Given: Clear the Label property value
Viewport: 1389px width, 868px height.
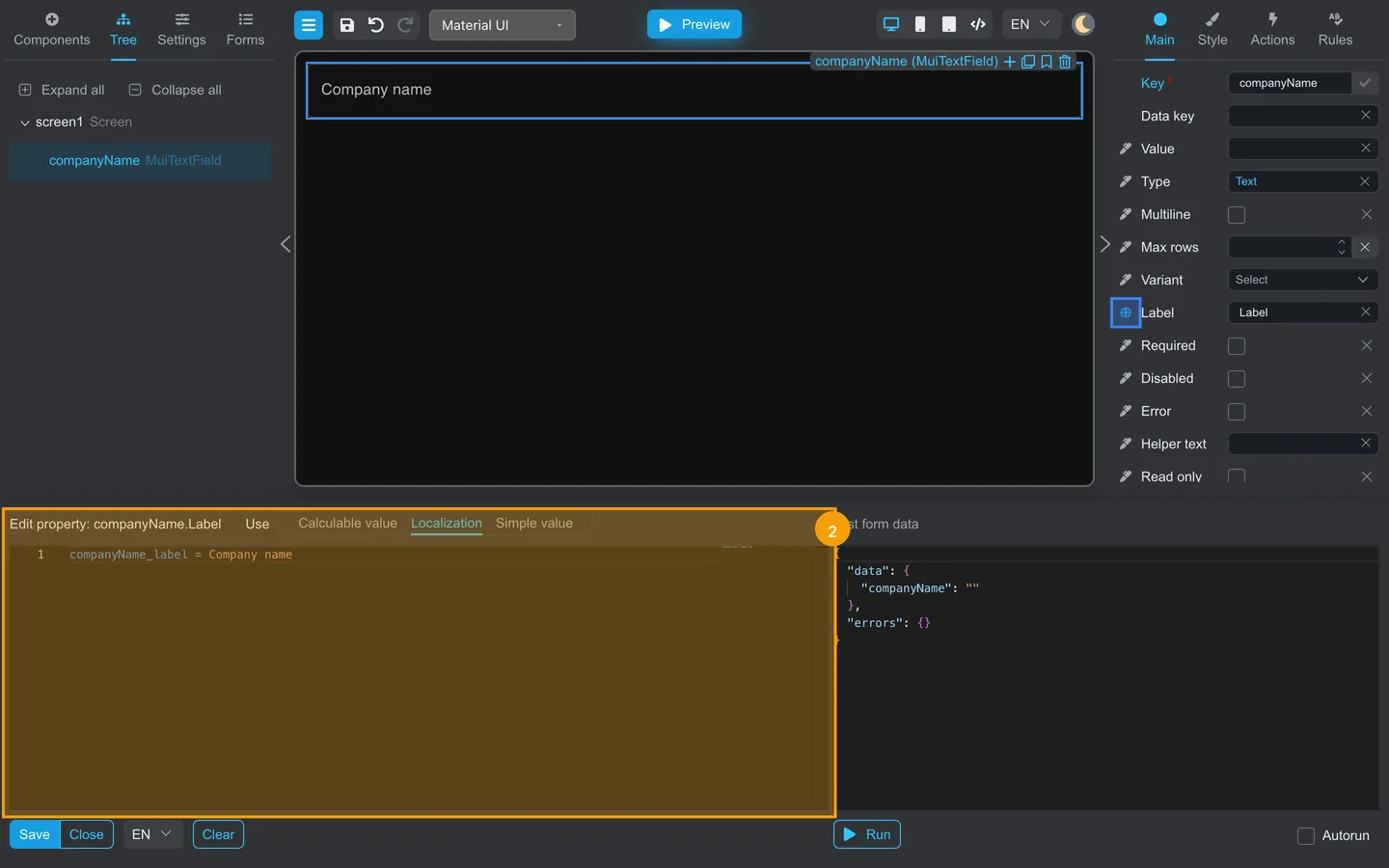Looking at the screenshot, I should click(x=1366, y=312).
